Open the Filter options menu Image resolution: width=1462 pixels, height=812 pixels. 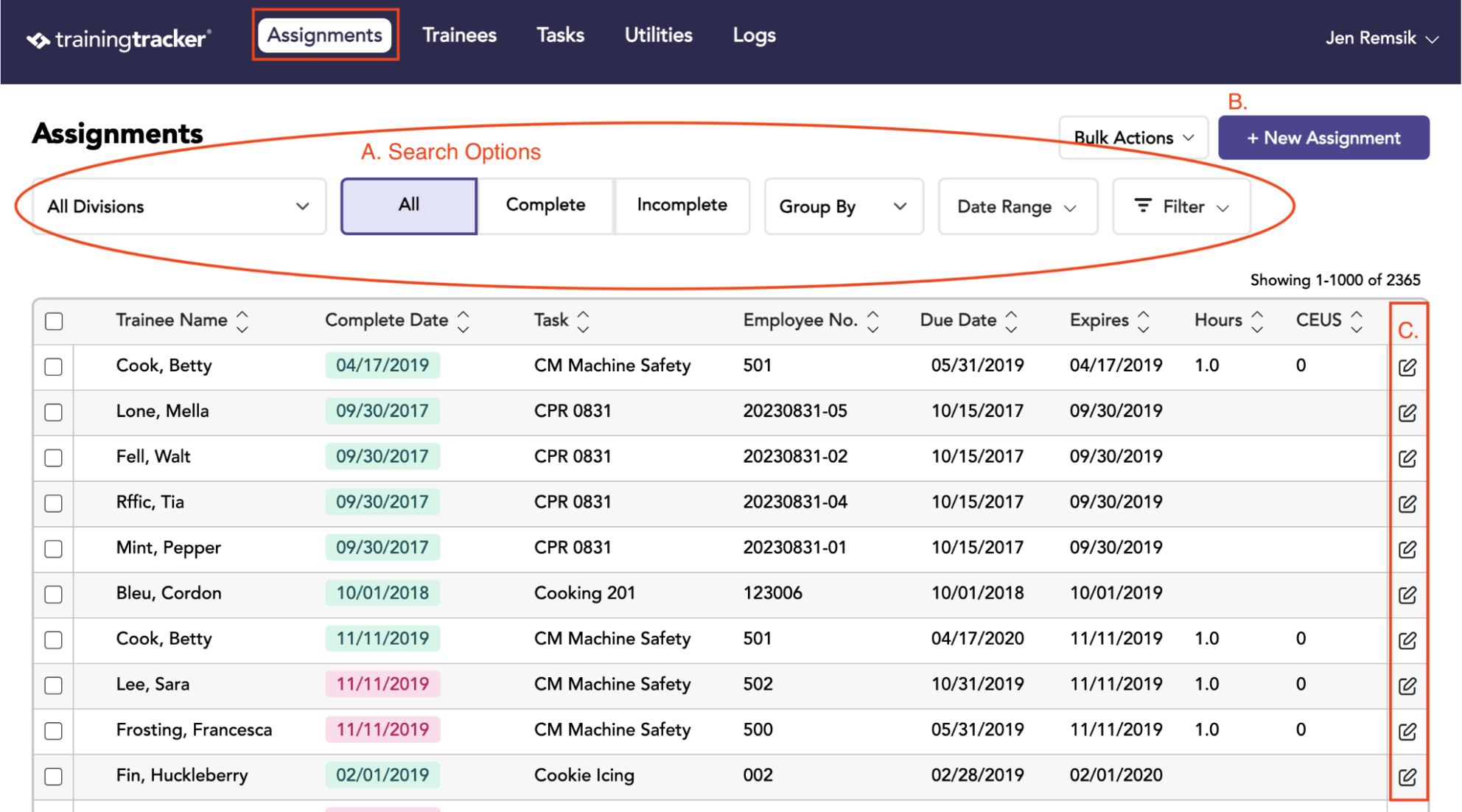(x=1181, y=206)
